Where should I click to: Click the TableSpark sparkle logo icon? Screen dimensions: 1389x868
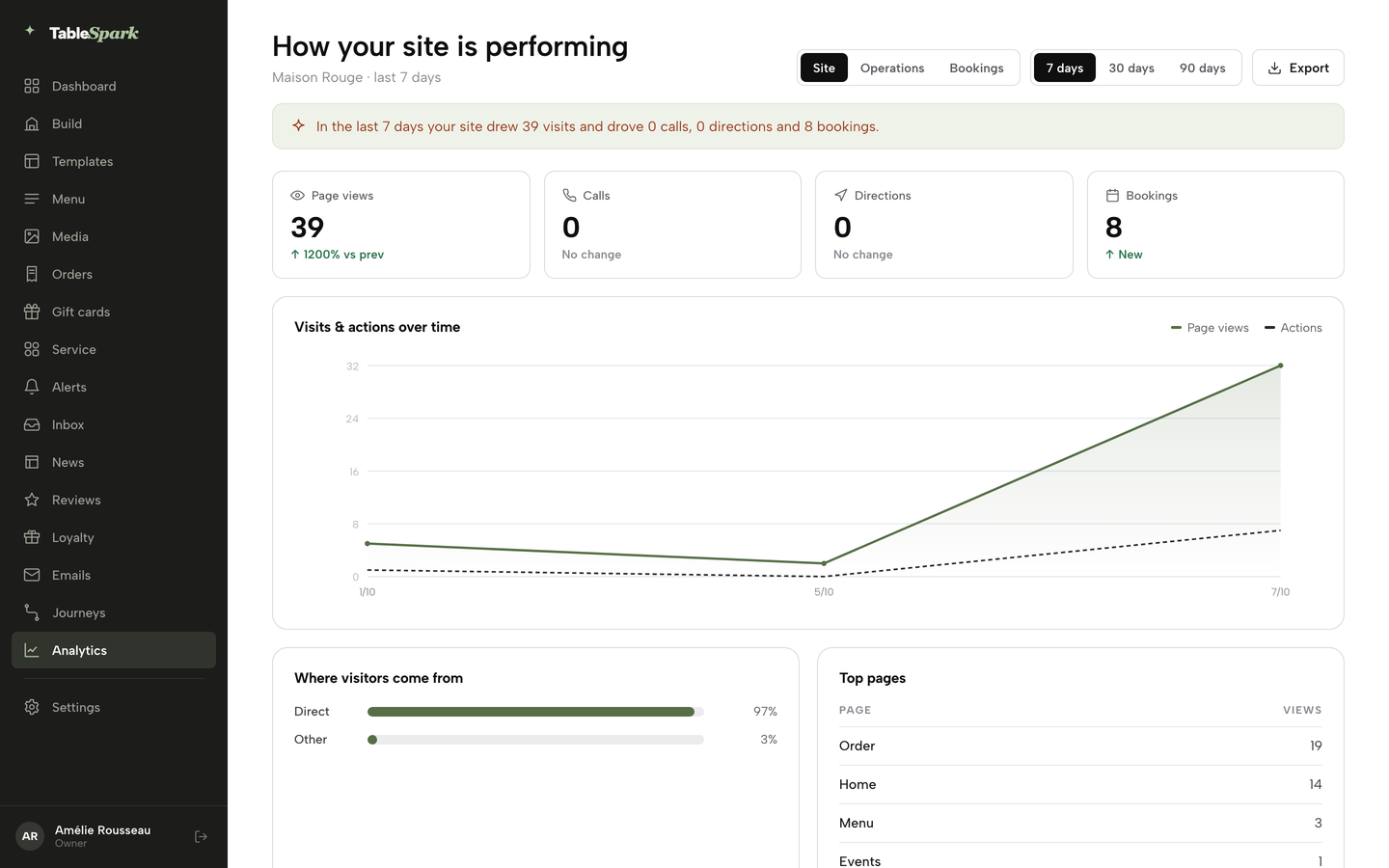point(30,31)
